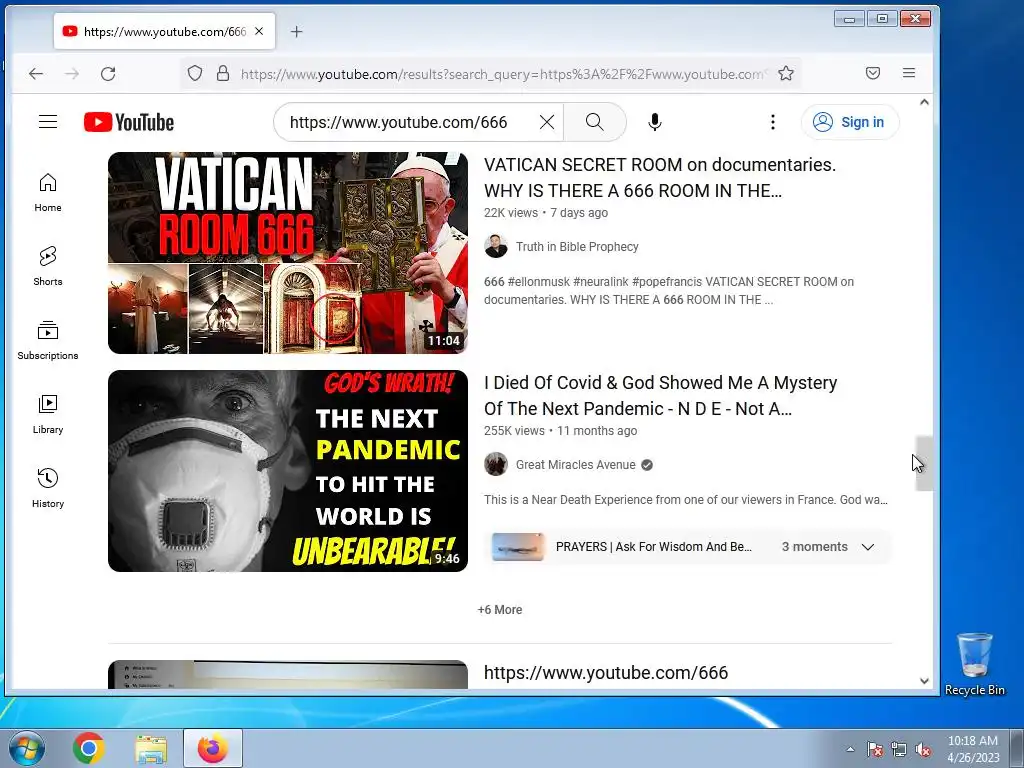Image resolution: width=1024 pixels, height=768 pixels.
Task: Click the scrollbar up arrow
Action: tap(924, 103)
